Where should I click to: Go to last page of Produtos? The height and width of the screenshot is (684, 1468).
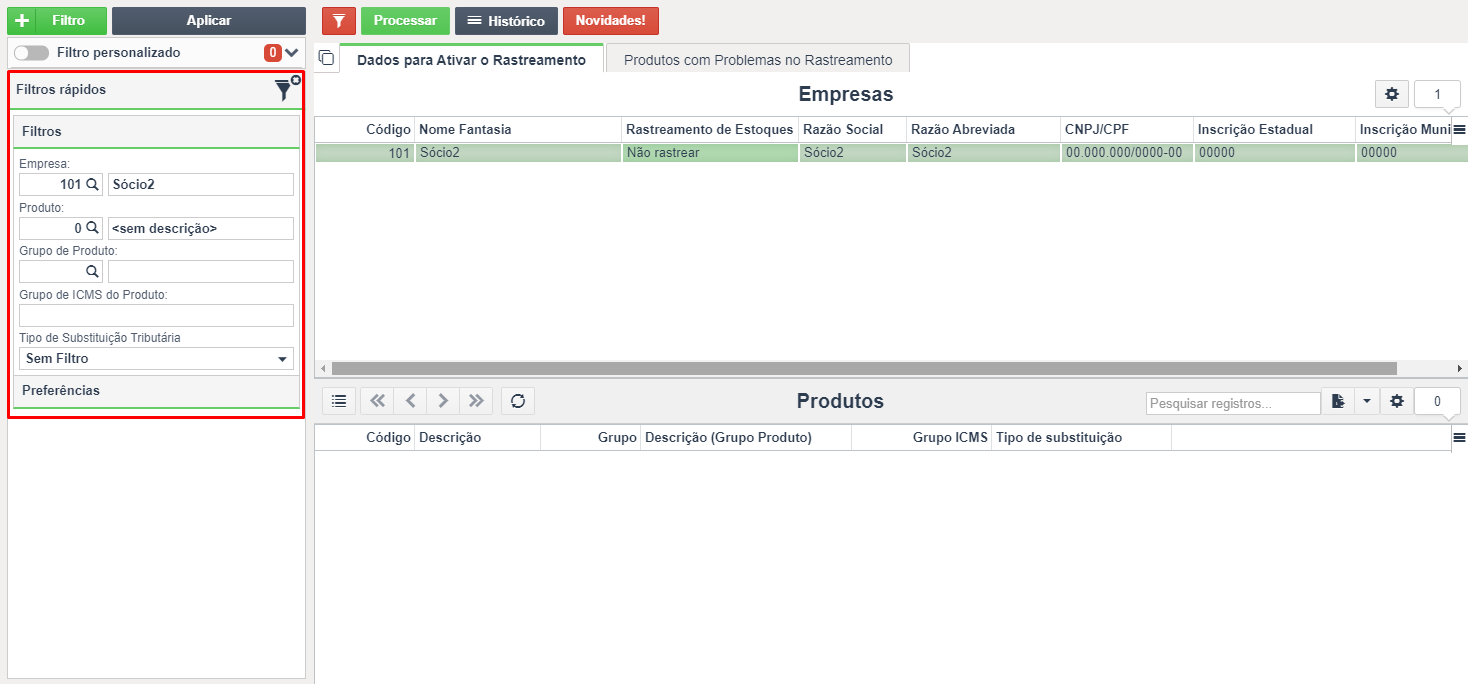476,401
